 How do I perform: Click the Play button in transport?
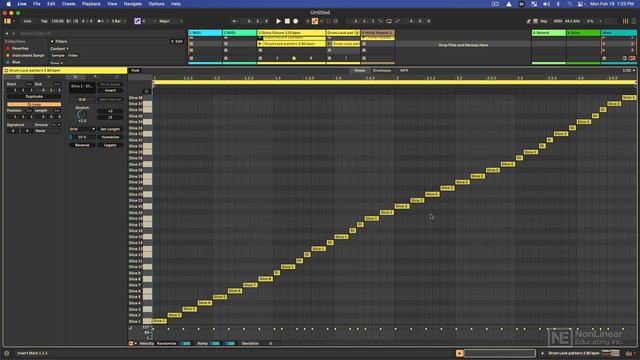(x=278, y=21)
